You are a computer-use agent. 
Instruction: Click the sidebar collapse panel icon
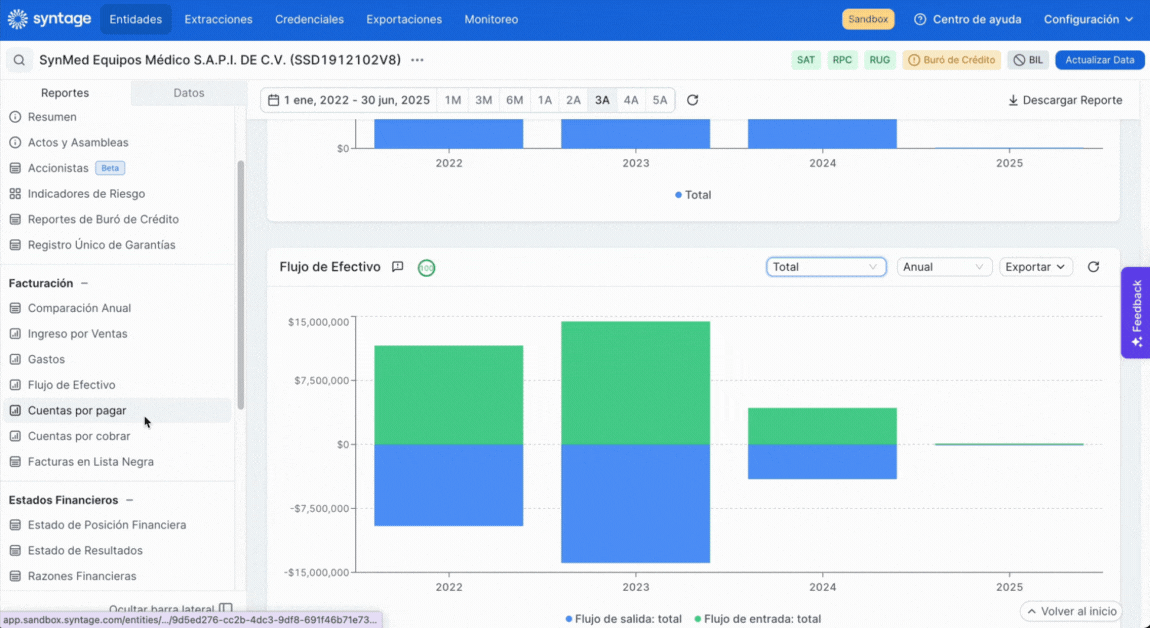click(226, 609)
